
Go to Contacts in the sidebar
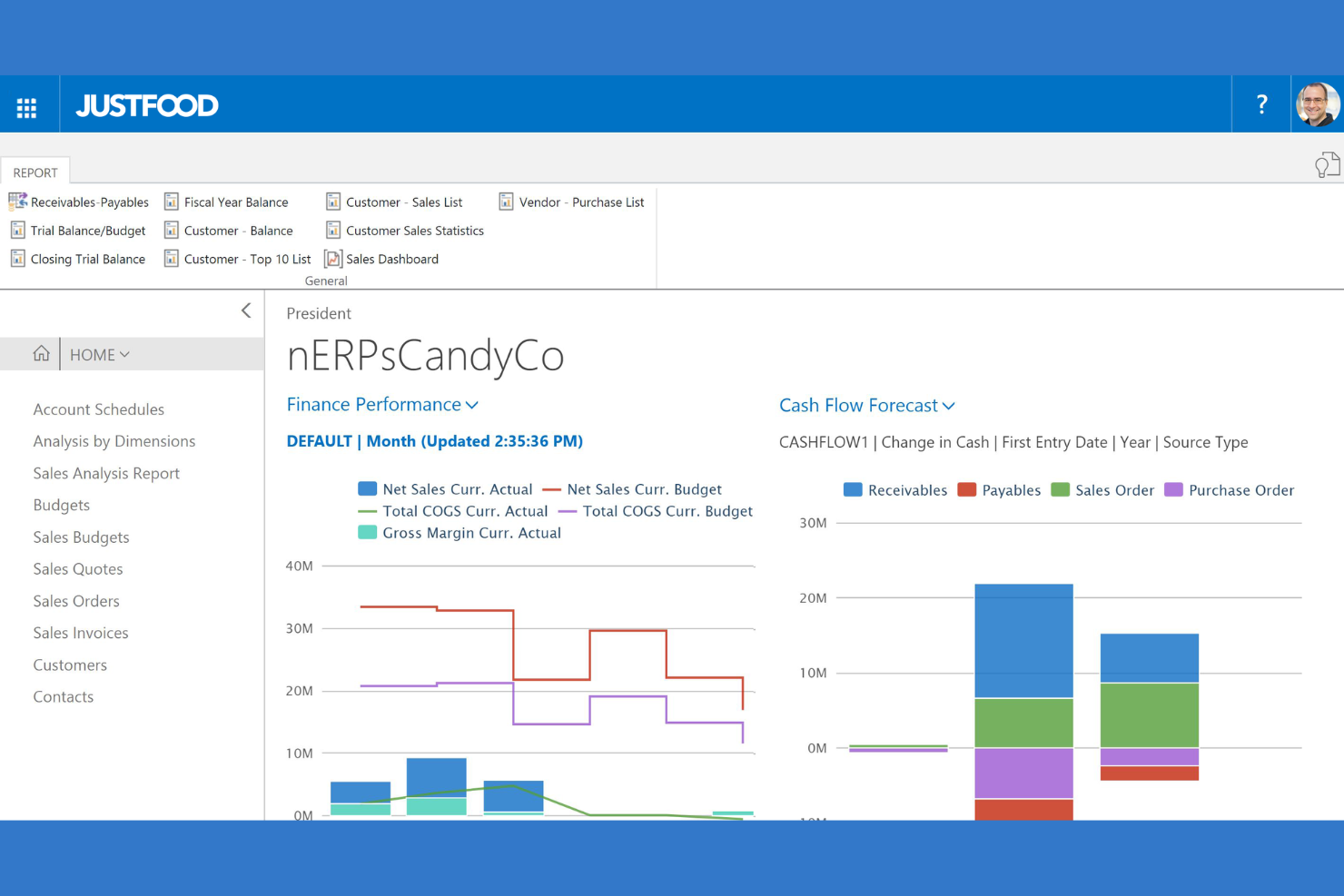pos(64,696)
